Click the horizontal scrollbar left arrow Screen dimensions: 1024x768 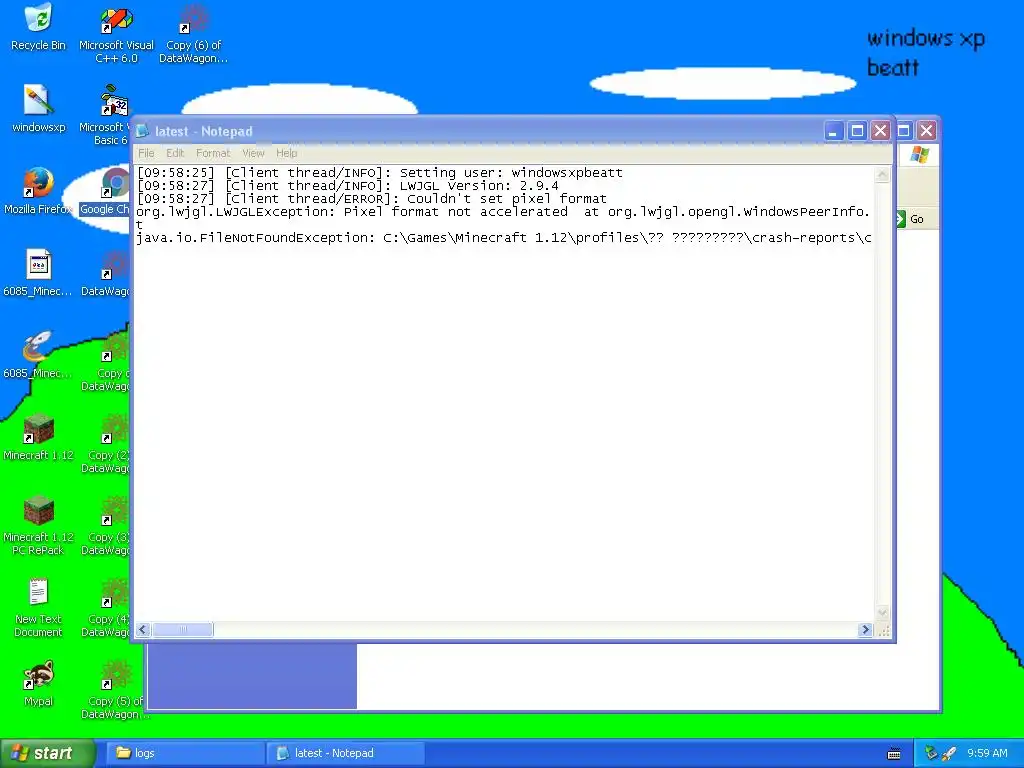point(143,630)
